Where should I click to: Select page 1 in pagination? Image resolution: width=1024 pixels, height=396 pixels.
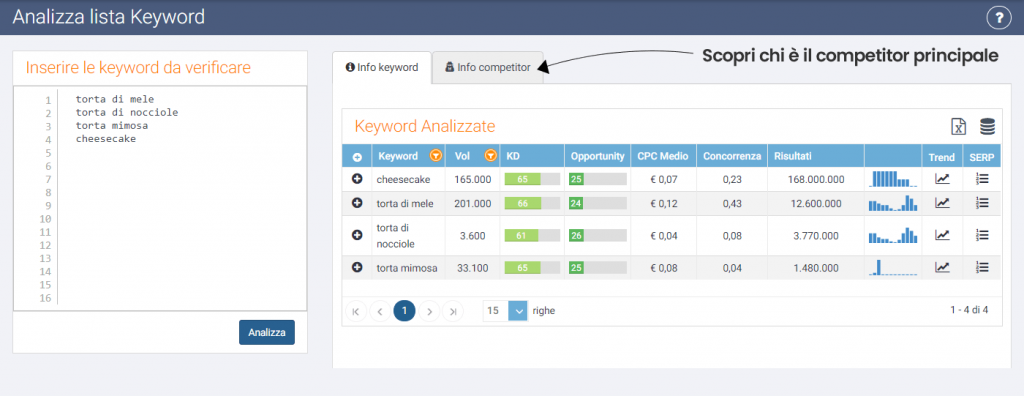coord(404,311)
